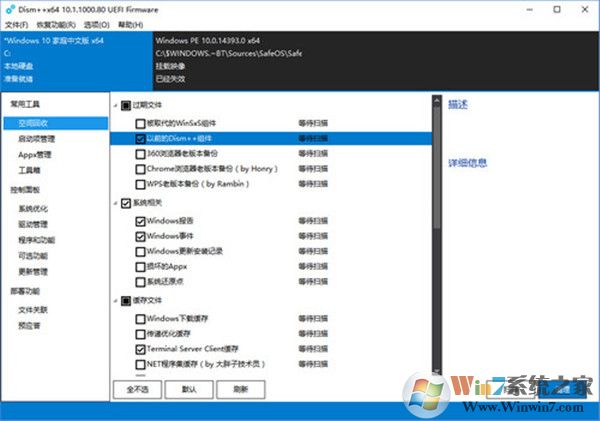
Task: Click the 描述 link
Action: click(458, 104)
